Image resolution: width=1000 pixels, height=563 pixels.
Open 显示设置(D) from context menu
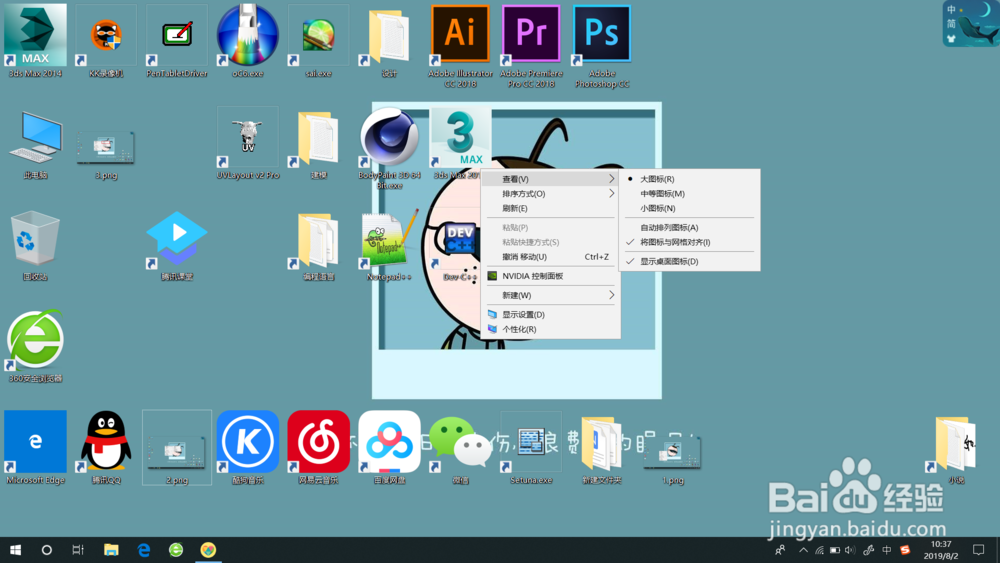tap(550, 314)
